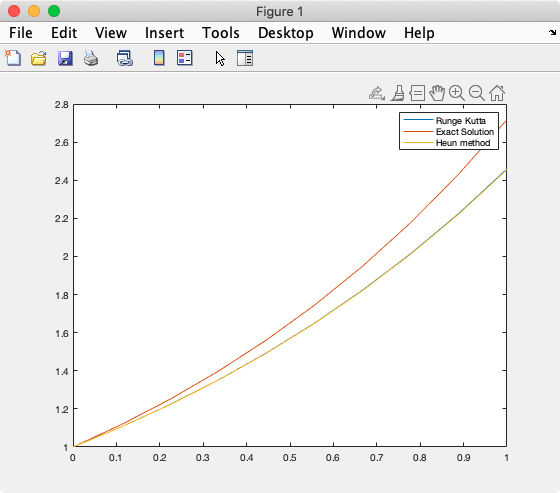Click the dock figure arrow icon
The height and width of the screenshot is (493, 560).
coord(552,33)
